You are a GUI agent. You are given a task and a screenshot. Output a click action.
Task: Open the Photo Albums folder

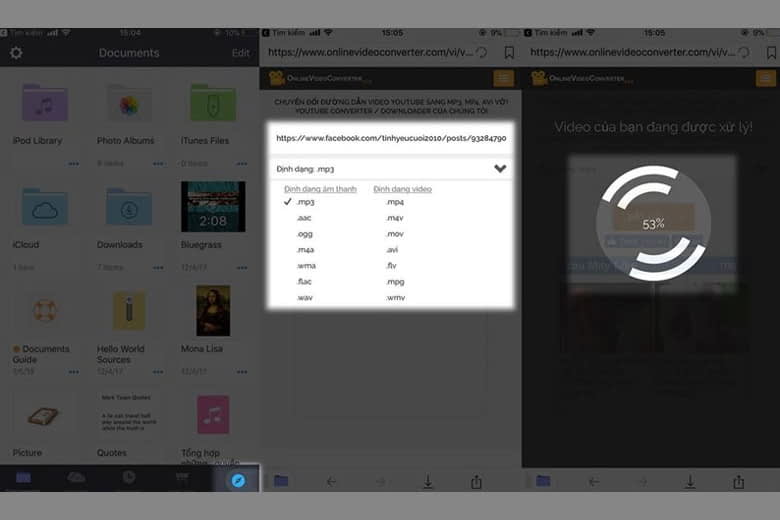click(129, 104)
